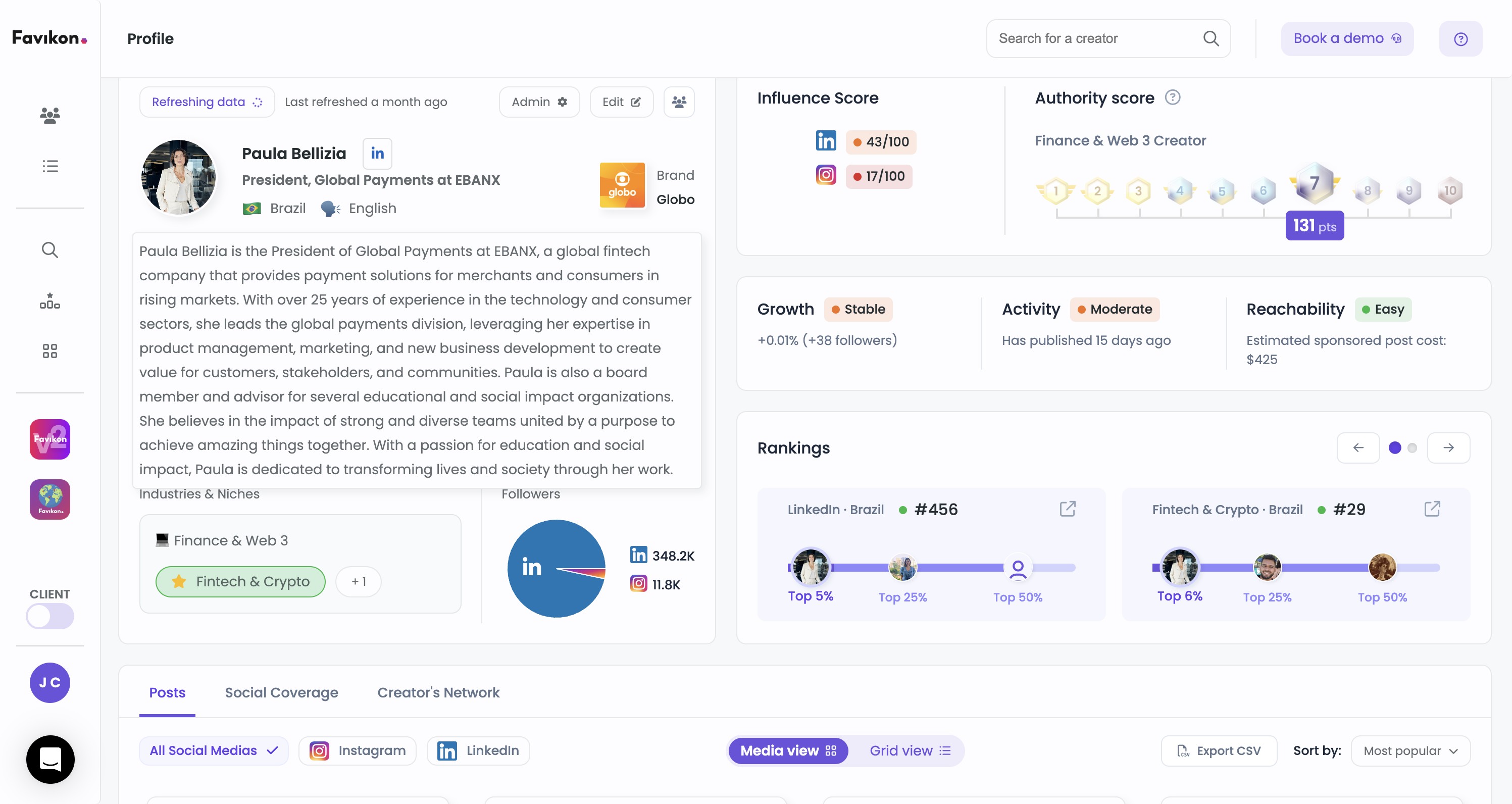Click the LinkedIn icon beside Paula Bellizia
The width and height of the screenshot is (1512, 804).
click(377, 154)
